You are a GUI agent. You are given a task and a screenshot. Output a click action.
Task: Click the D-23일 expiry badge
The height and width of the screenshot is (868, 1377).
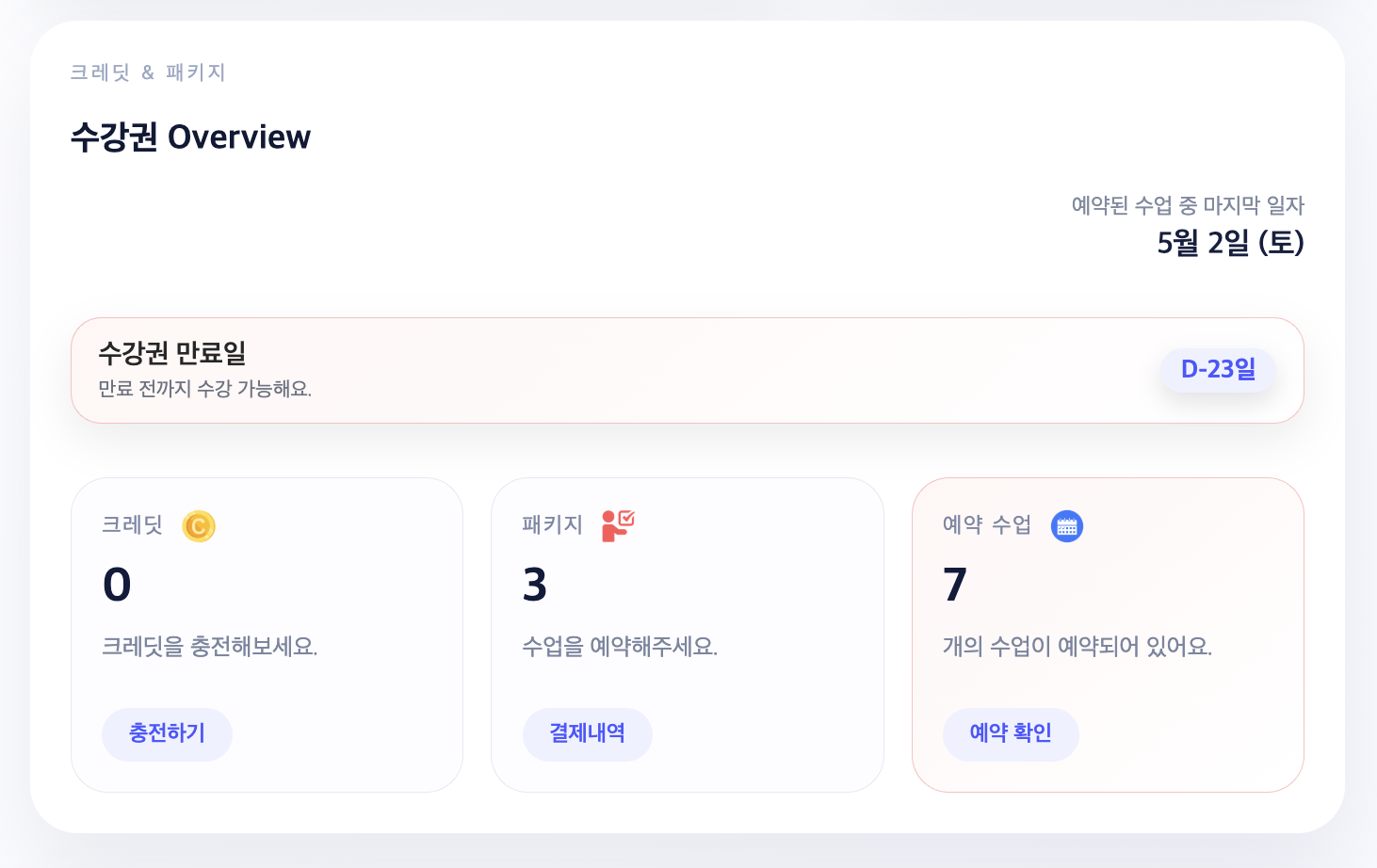[x=1218, y=370]
